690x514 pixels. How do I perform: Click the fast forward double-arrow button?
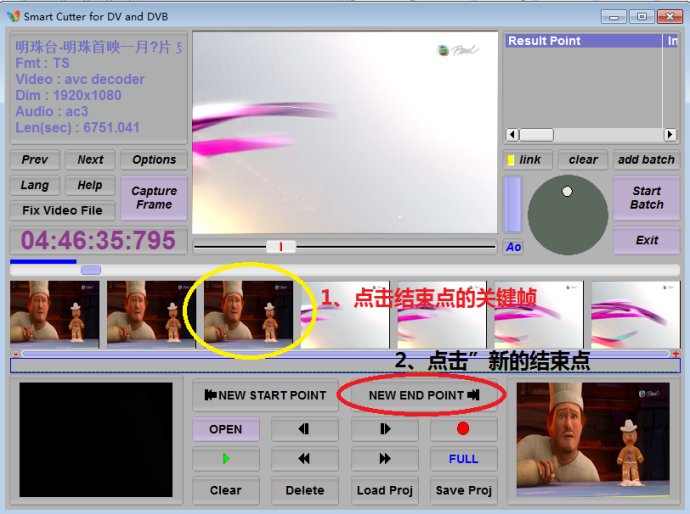click(x=384, y=459)
